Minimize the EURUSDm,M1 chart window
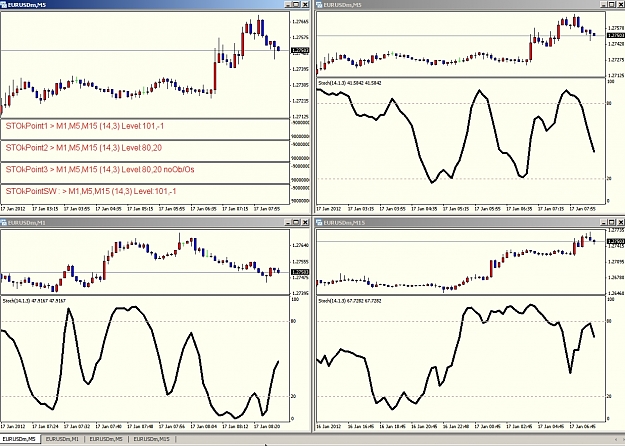 [x=288, y=222]
